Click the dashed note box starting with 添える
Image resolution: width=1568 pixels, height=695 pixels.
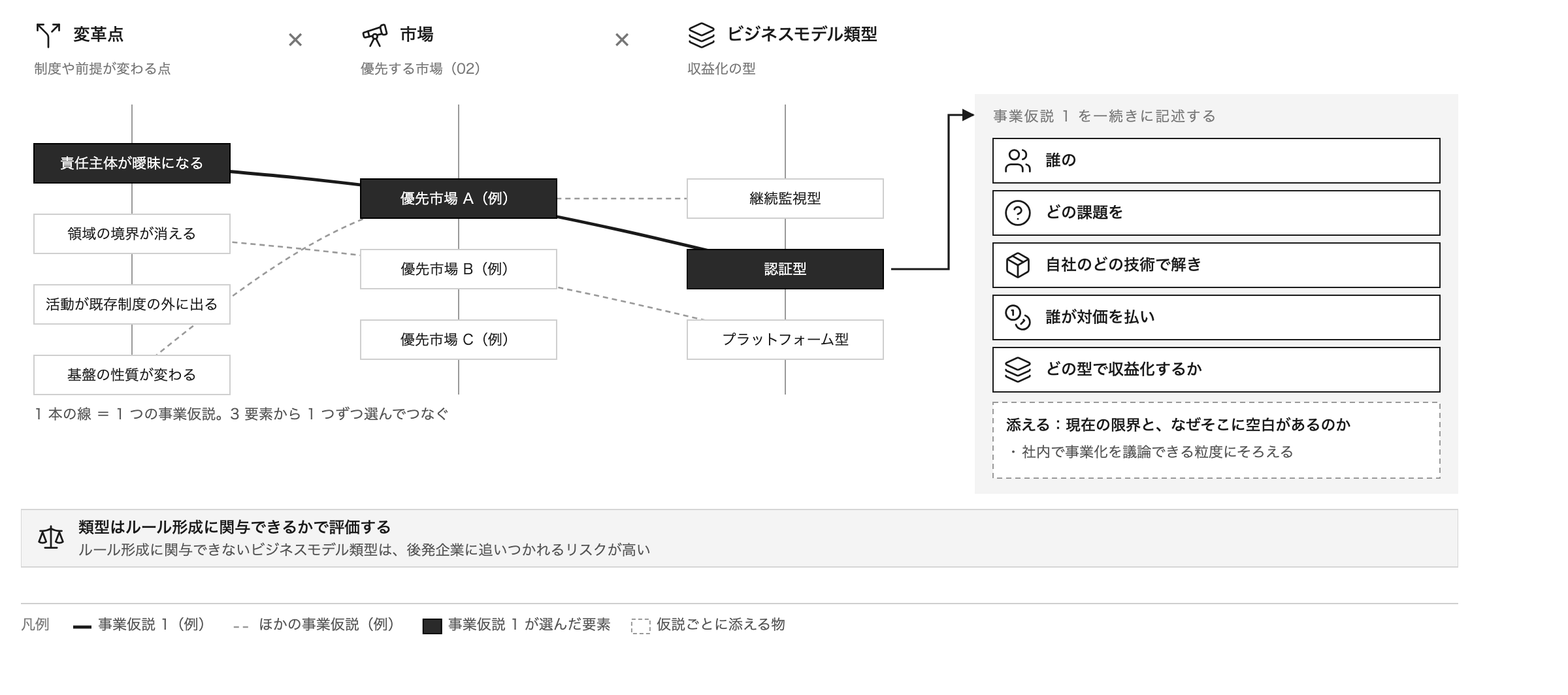click(x=1217, y=440)
